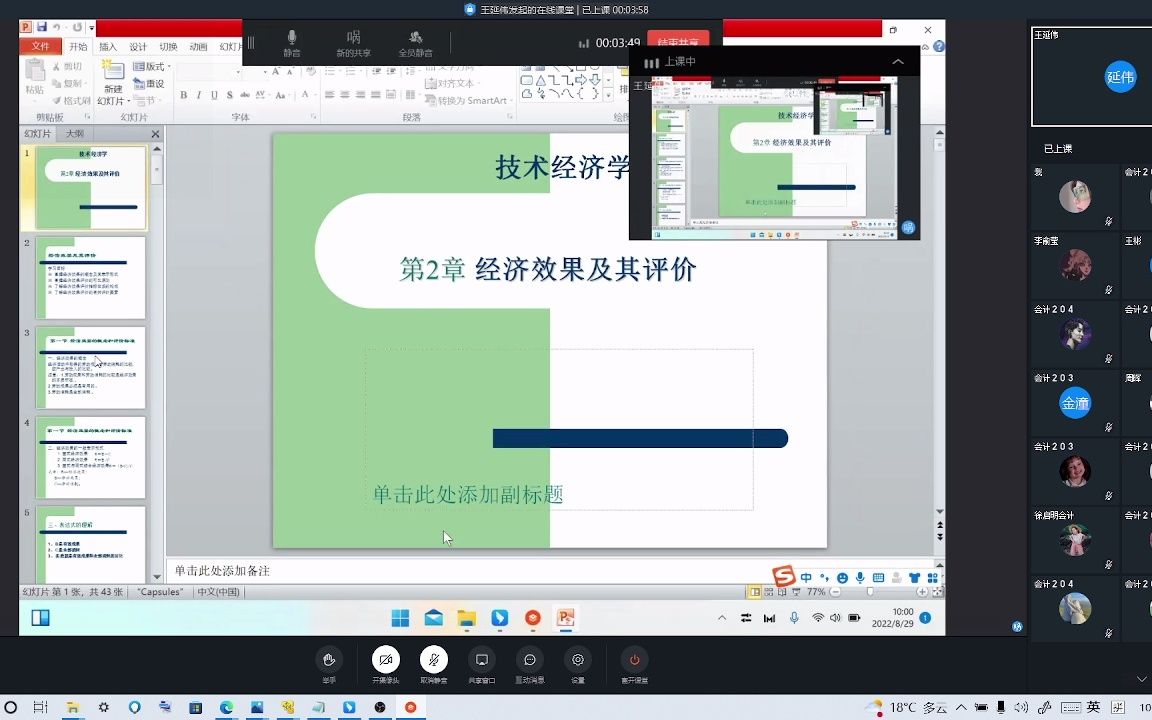Open interactive messages (互动消息) icon

click(x=530, y=660)
